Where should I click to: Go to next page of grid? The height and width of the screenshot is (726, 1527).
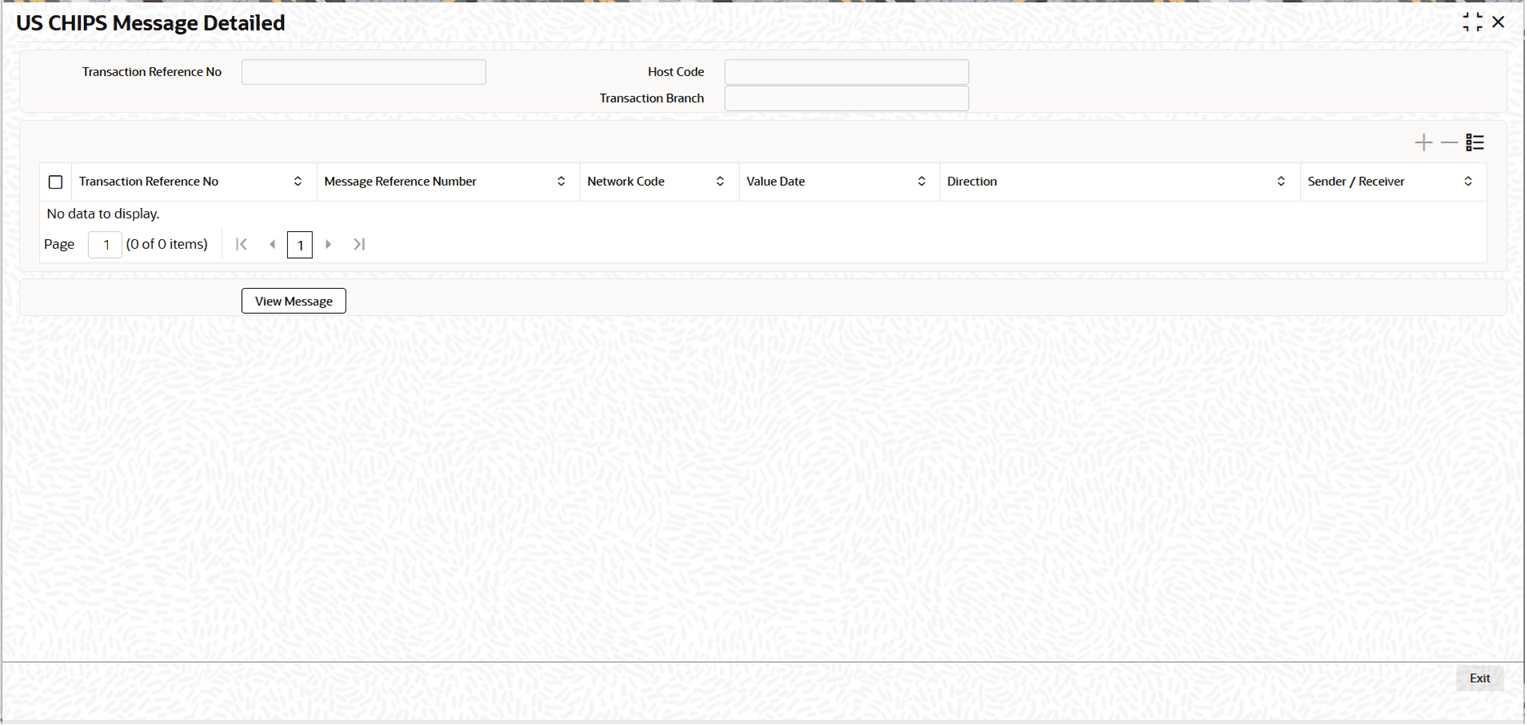328,244
